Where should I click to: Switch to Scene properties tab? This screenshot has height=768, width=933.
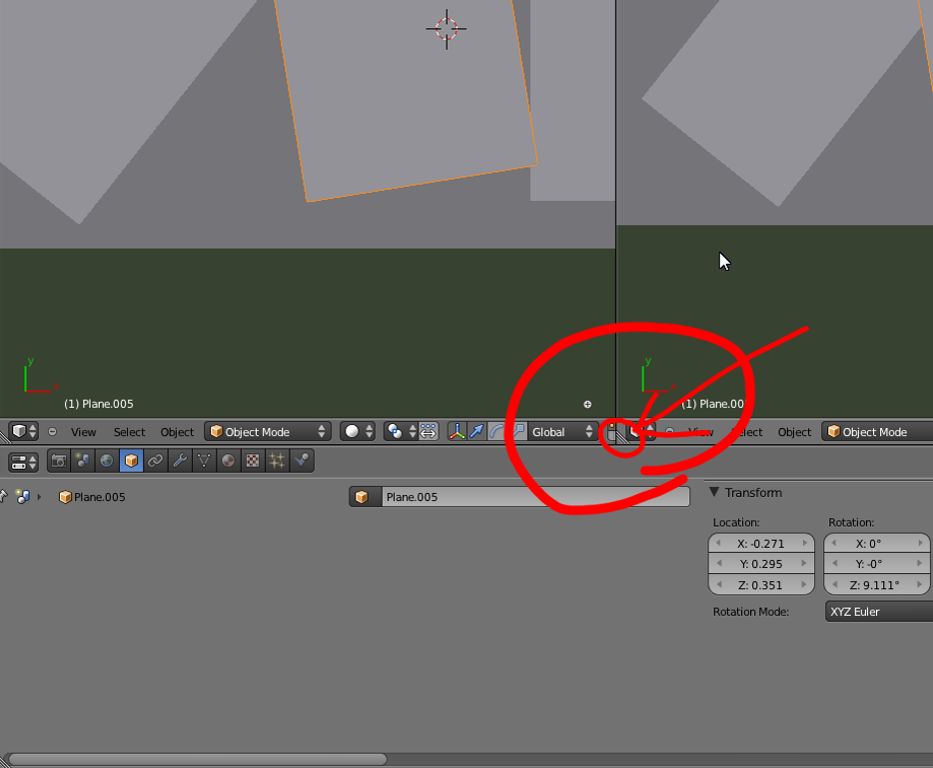tap(83, 461)
